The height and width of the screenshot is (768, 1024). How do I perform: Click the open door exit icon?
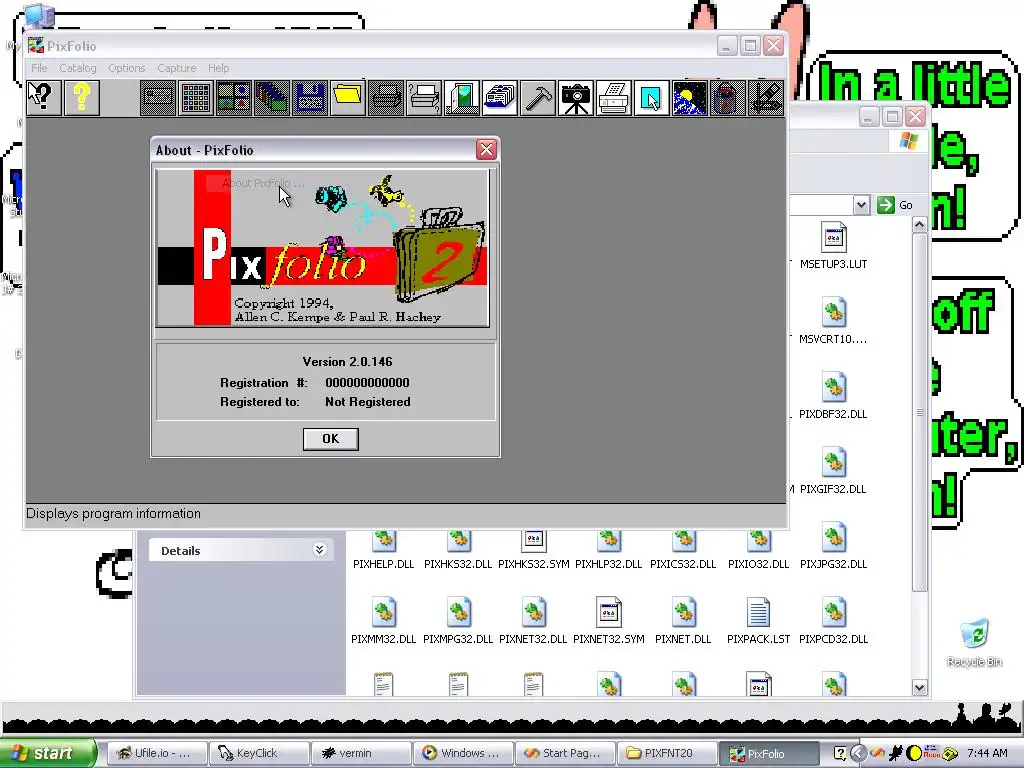click(x=462, y=98)
